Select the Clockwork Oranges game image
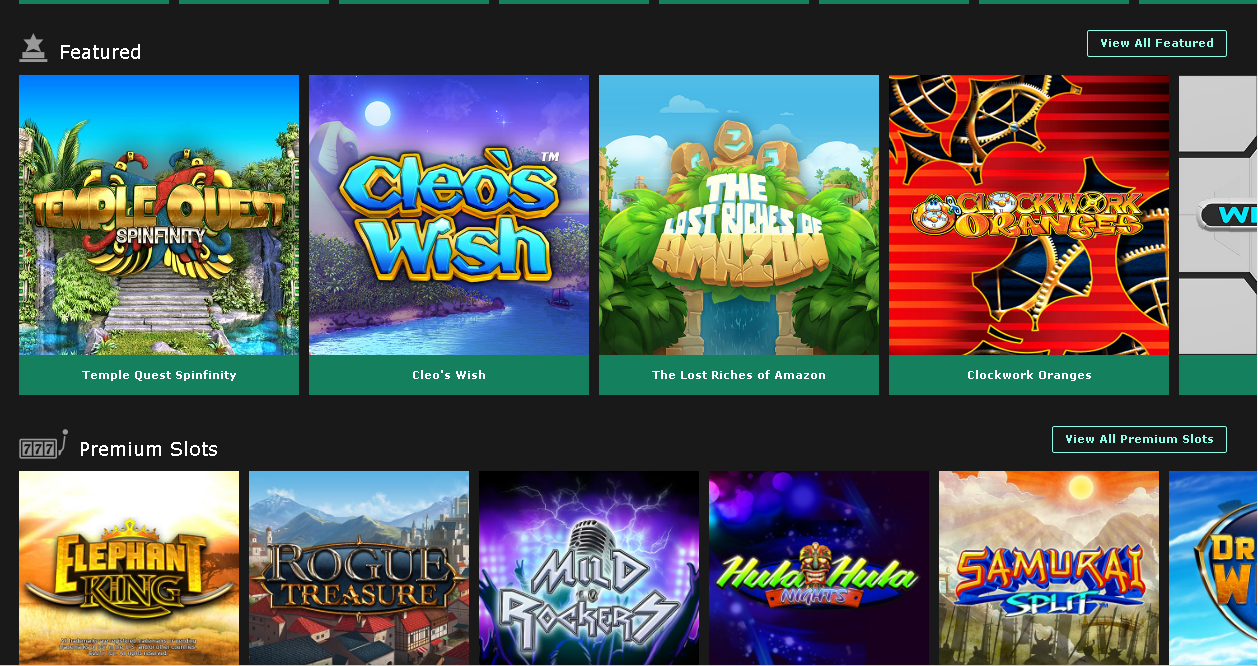 [x=1029, y=215]
